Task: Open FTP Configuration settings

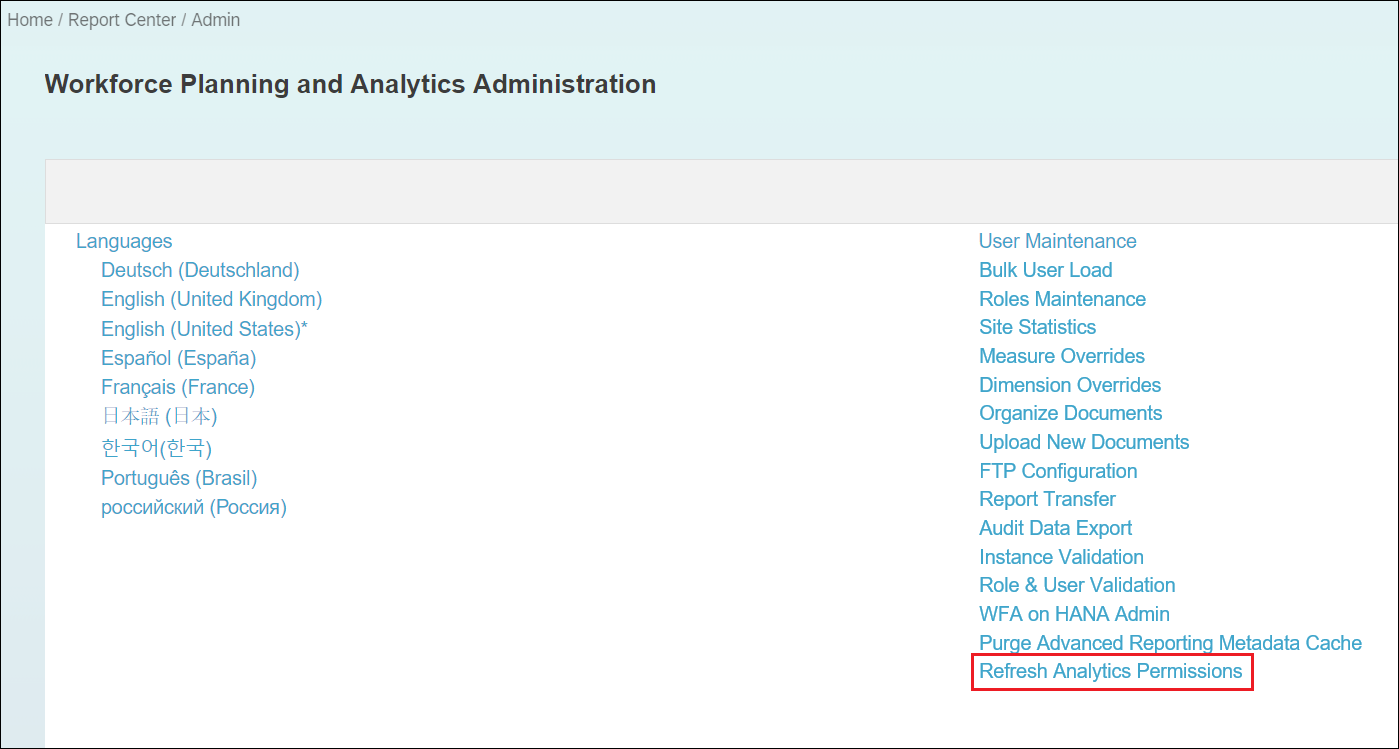Action: click(1058, 471)
